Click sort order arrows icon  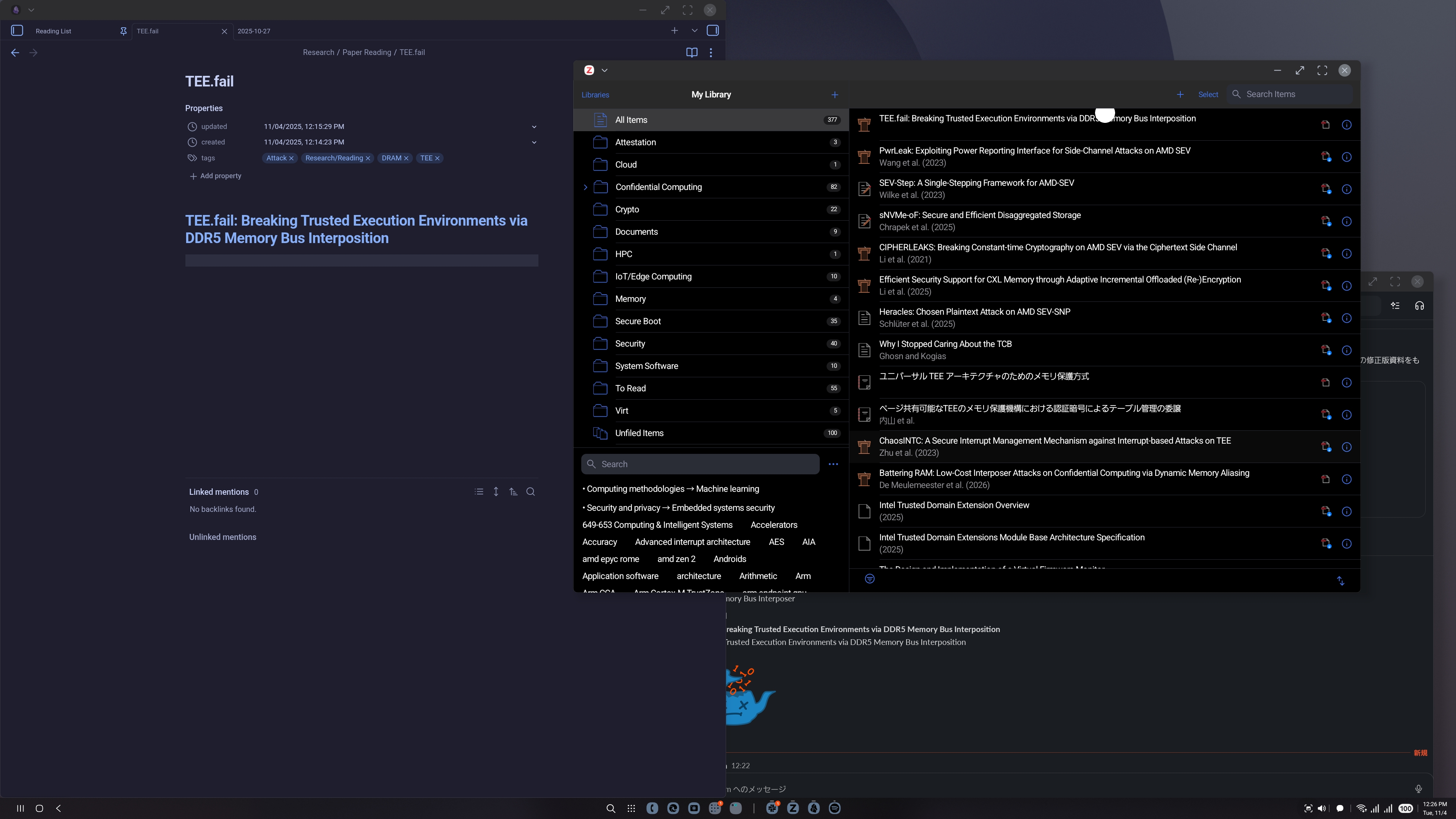[x=1340, y=581]
